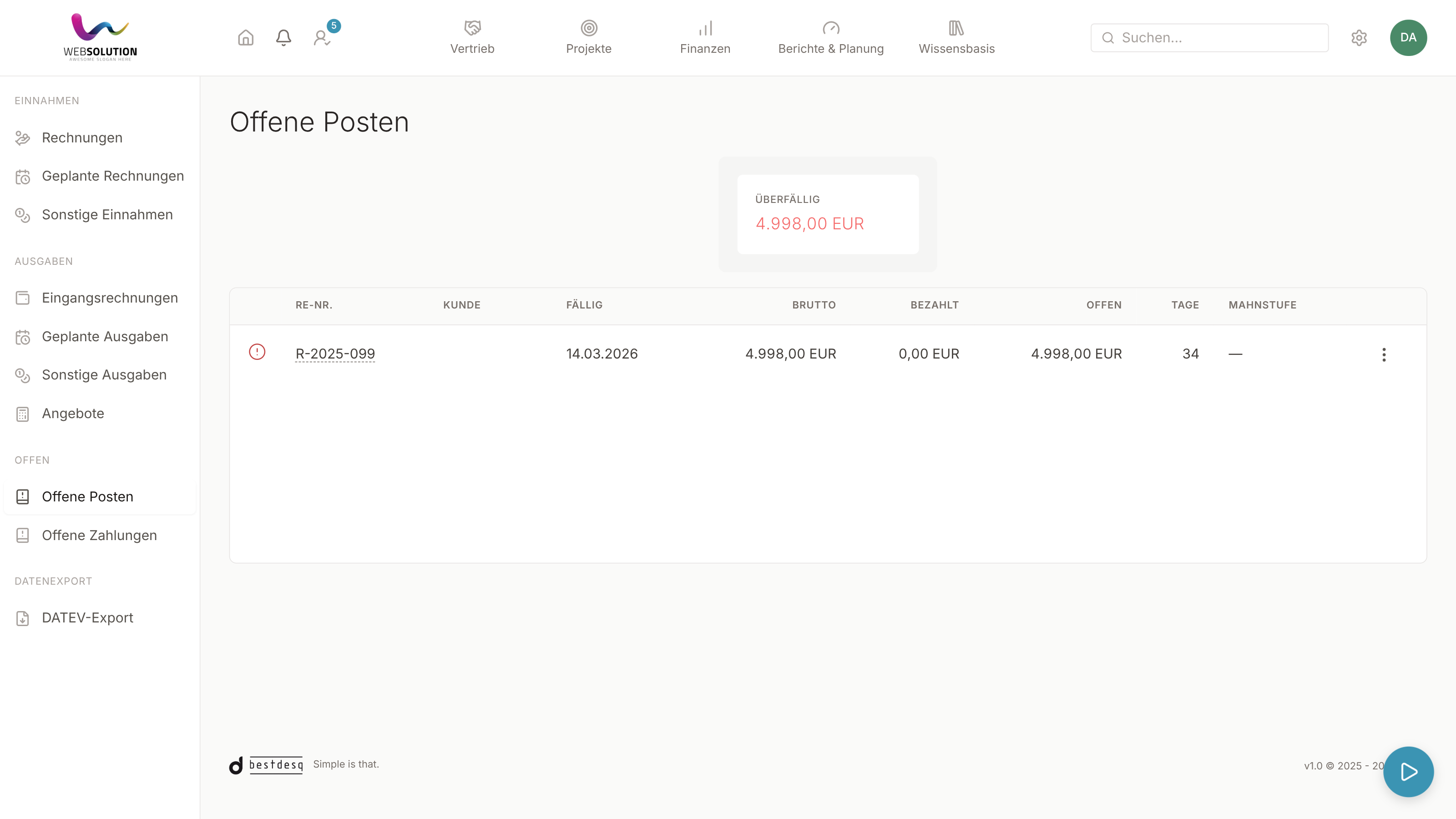Click the Sonstige Ausgaben coins icon

point(23,375)
